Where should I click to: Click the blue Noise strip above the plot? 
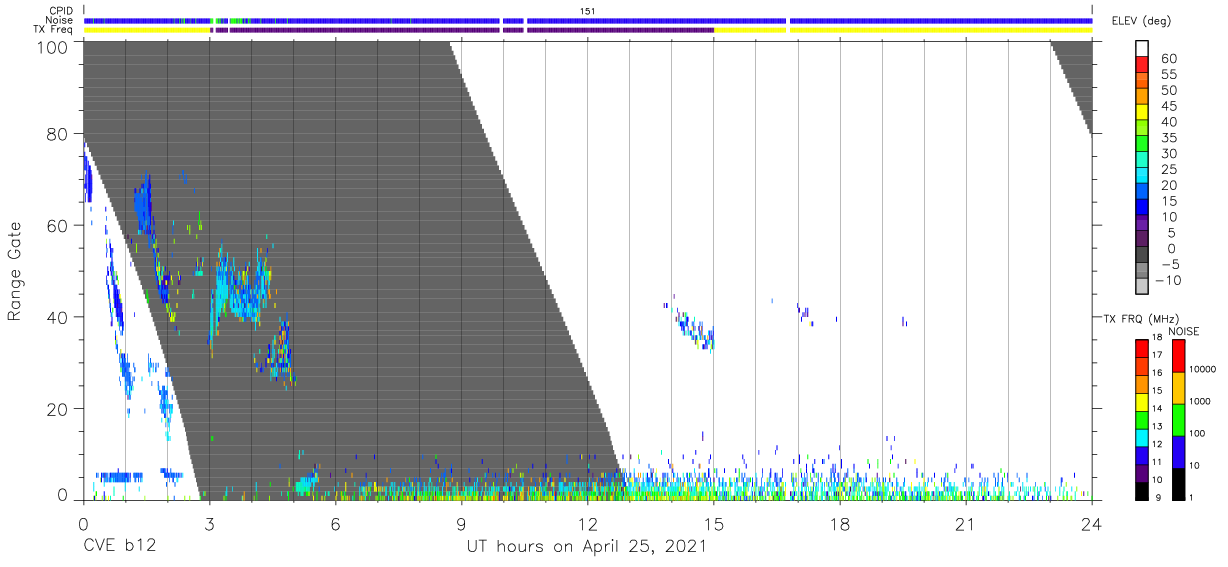[x=588, y=20]
